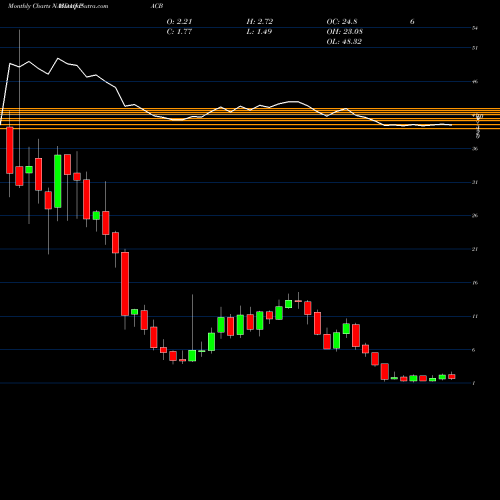Click the price axis label 1

click(x=474, y=383)
